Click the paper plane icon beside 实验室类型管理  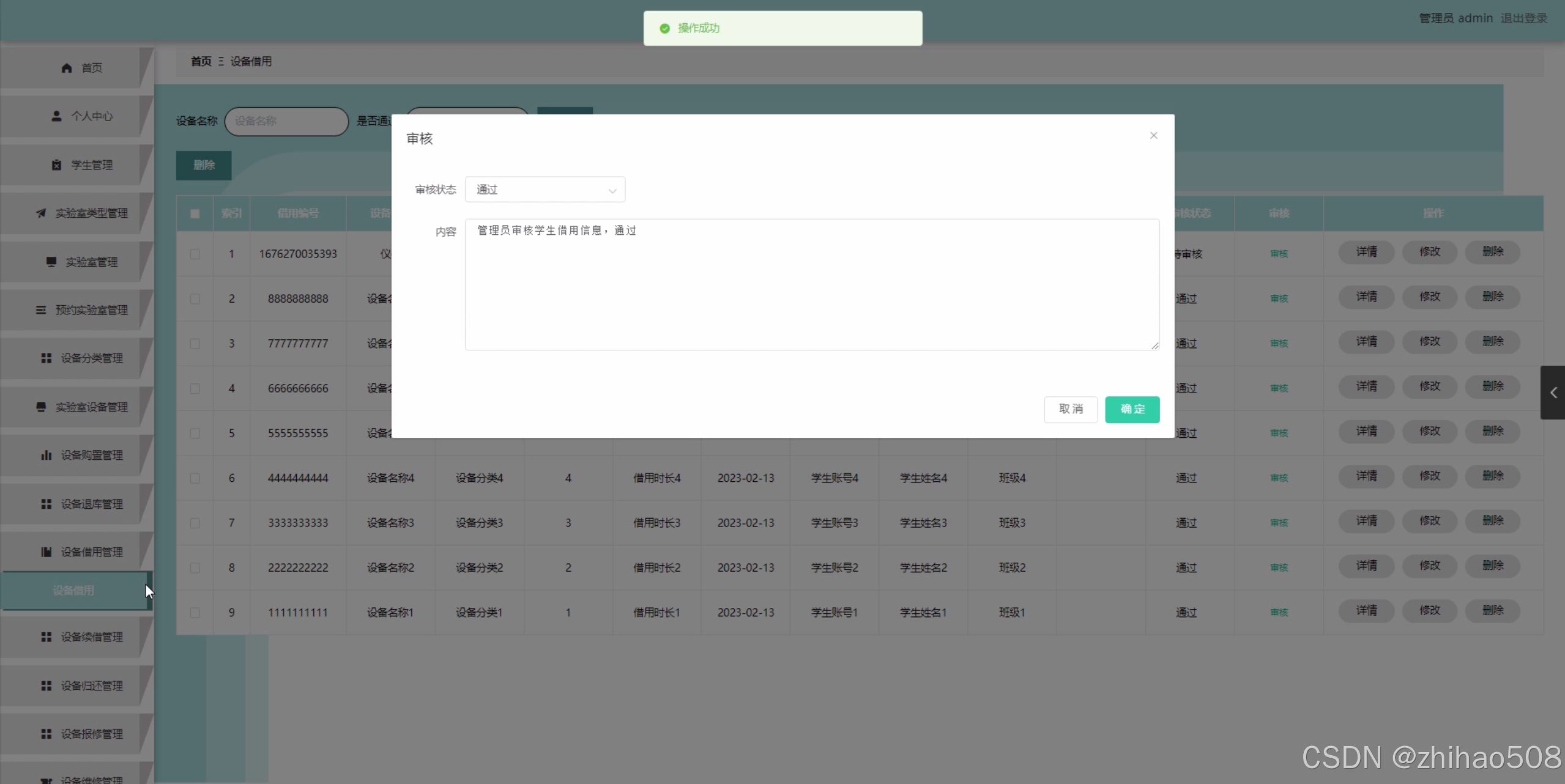(41, 213)
